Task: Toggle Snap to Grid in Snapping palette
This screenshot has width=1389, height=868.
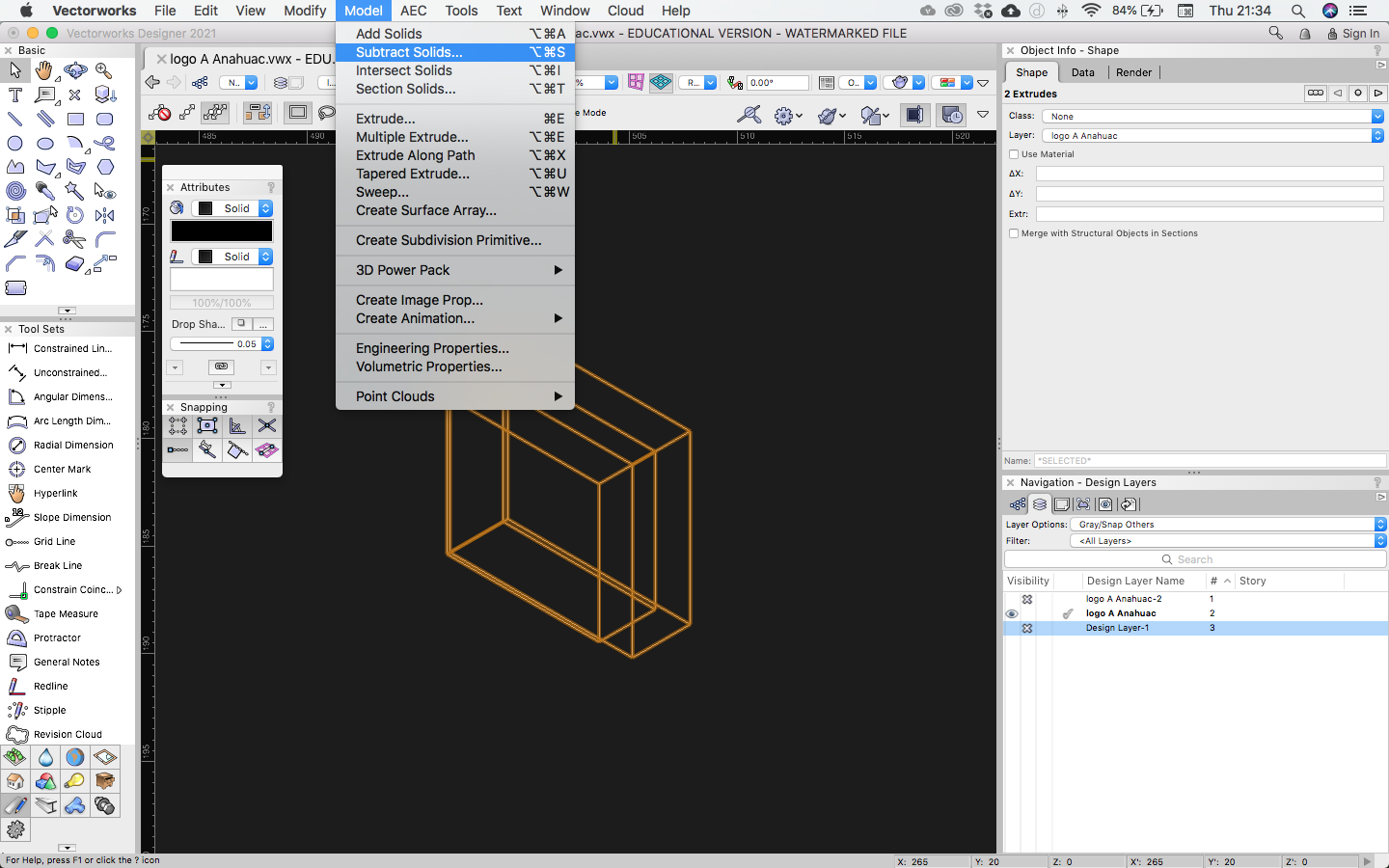Action: tap(177, 425)
